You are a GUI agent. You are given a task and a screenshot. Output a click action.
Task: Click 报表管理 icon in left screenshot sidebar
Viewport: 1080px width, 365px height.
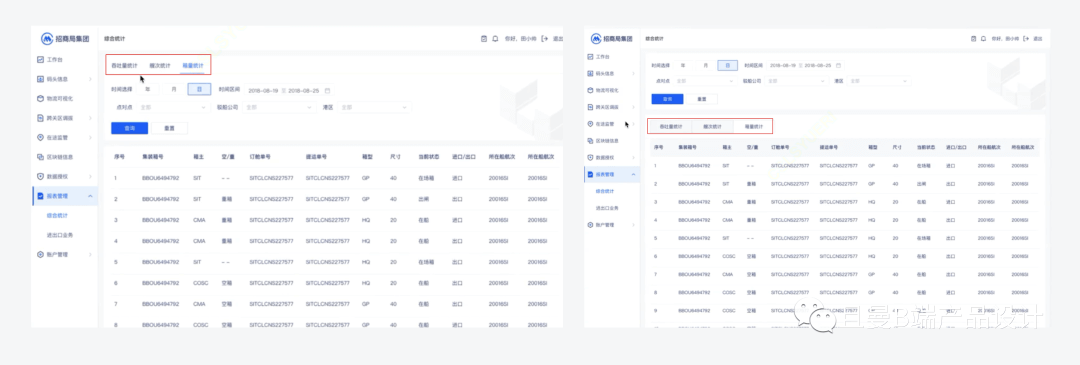(41, 196)
